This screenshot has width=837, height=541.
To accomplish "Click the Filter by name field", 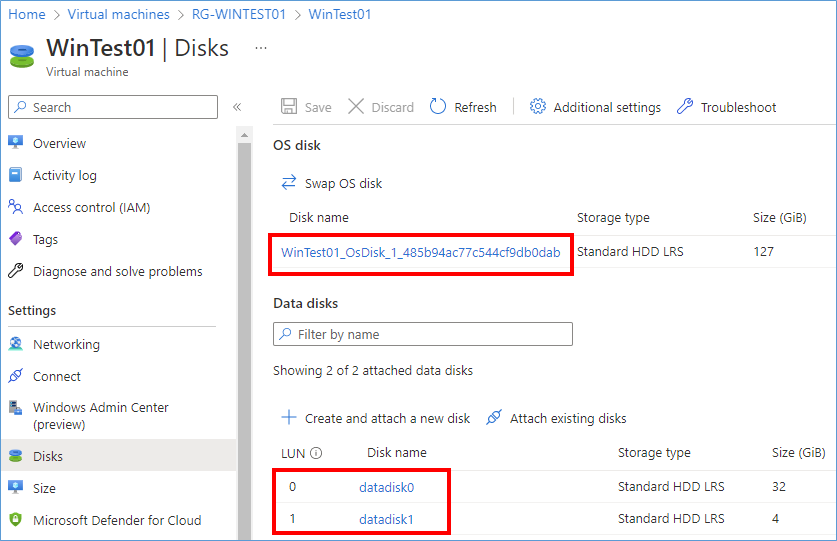I will point(423,334).
